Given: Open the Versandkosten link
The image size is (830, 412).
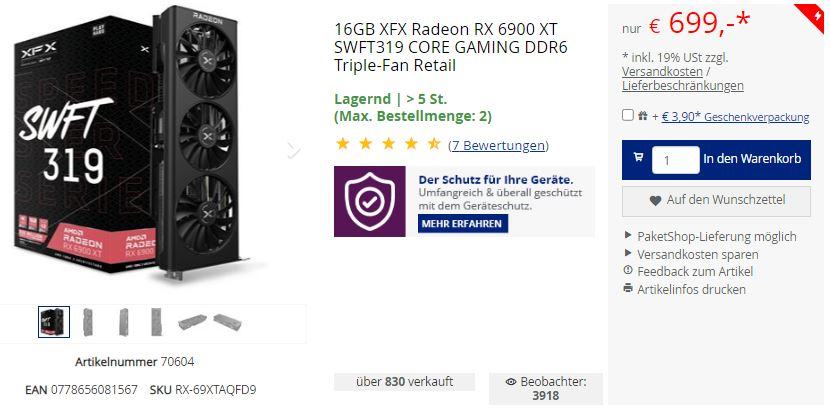Looking at the screenshot, I should click(662, 71).
